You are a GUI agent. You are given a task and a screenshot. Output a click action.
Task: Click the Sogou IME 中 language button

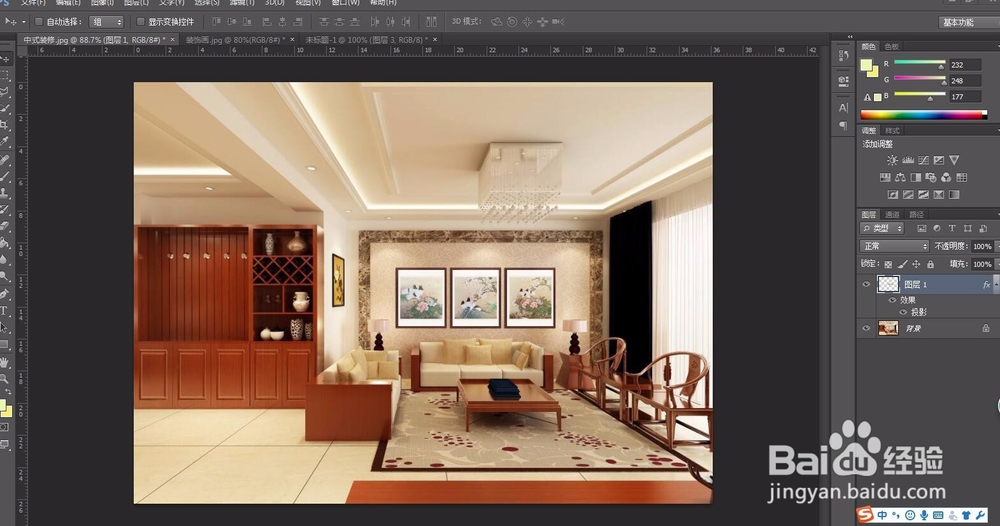click(882, 515)
